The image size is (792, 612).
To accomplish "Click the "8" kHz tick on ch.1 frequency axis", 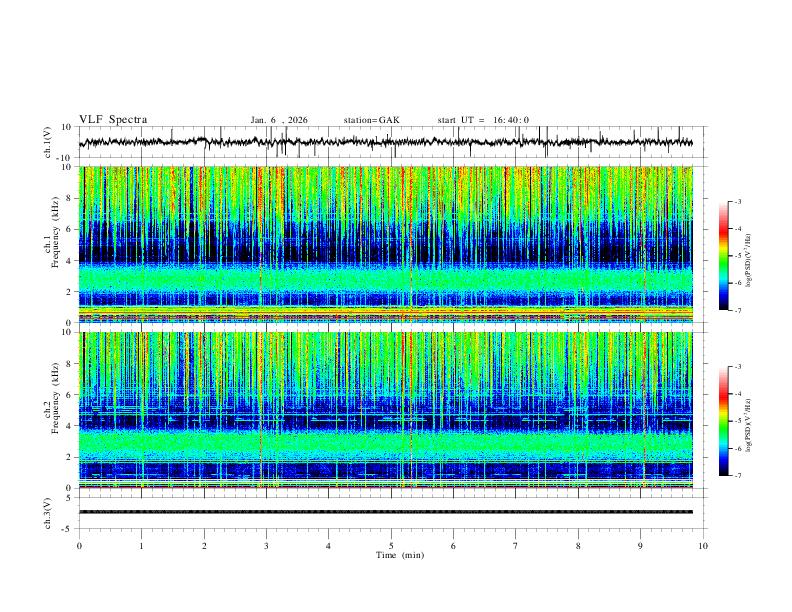I will pos(69,198).
